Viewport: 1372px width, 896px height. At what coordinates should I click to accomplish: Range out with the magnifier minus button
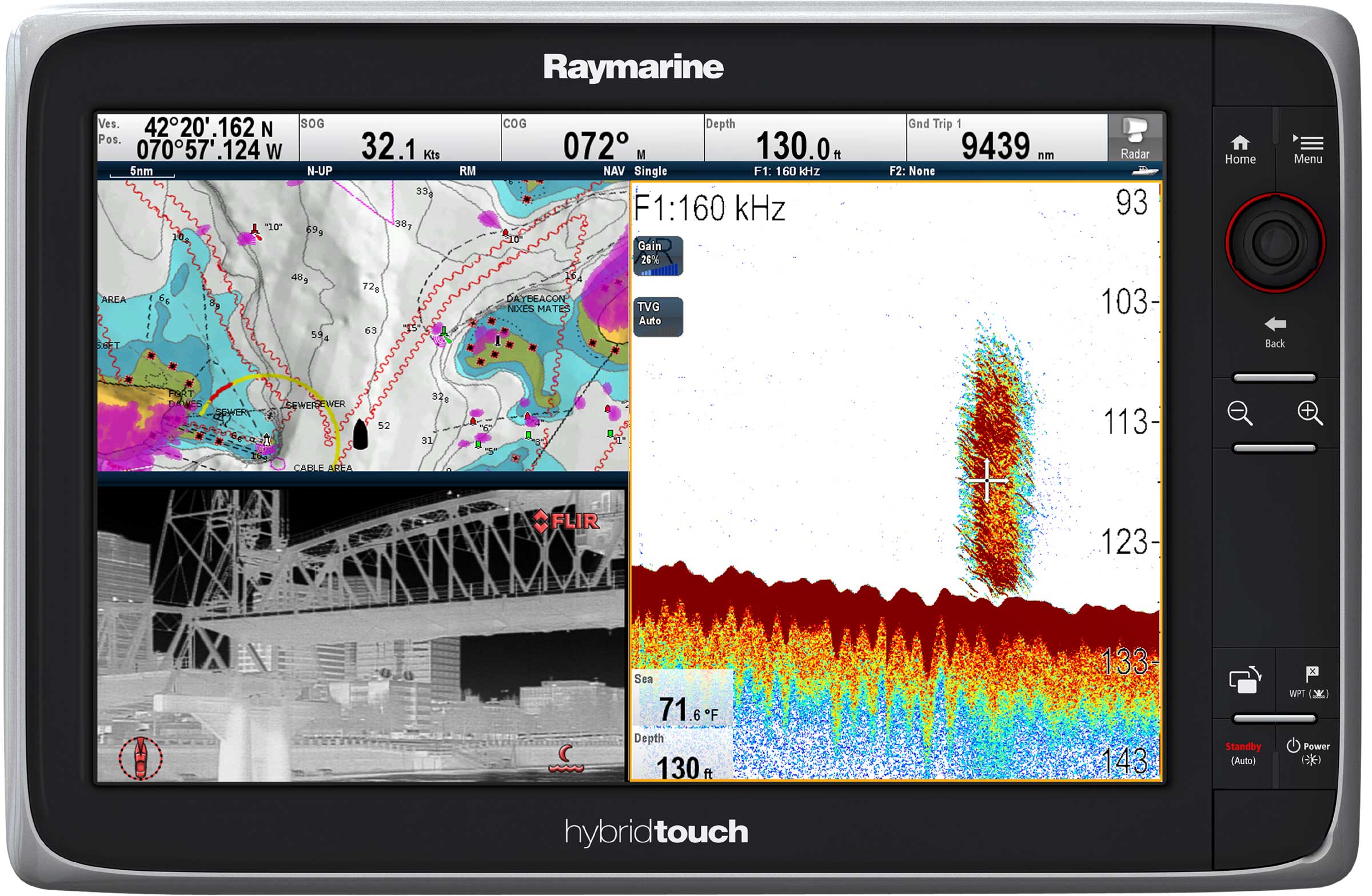click(x=1239, y=414)
